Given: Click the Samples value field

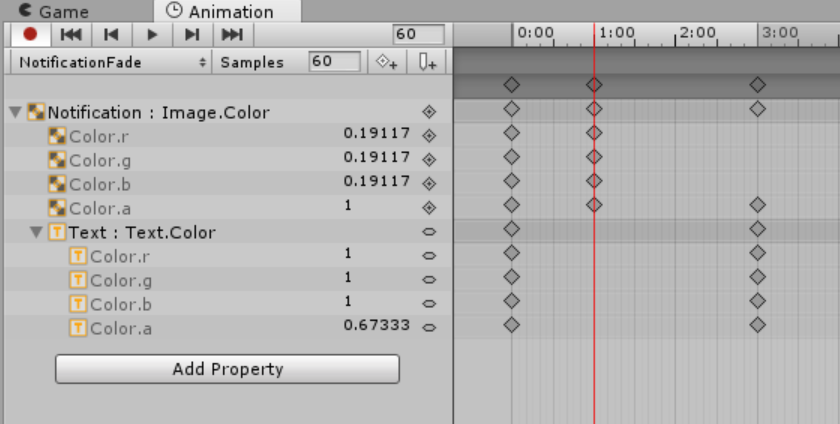Looking at the screenshot, I should click(x=335, y=62).
